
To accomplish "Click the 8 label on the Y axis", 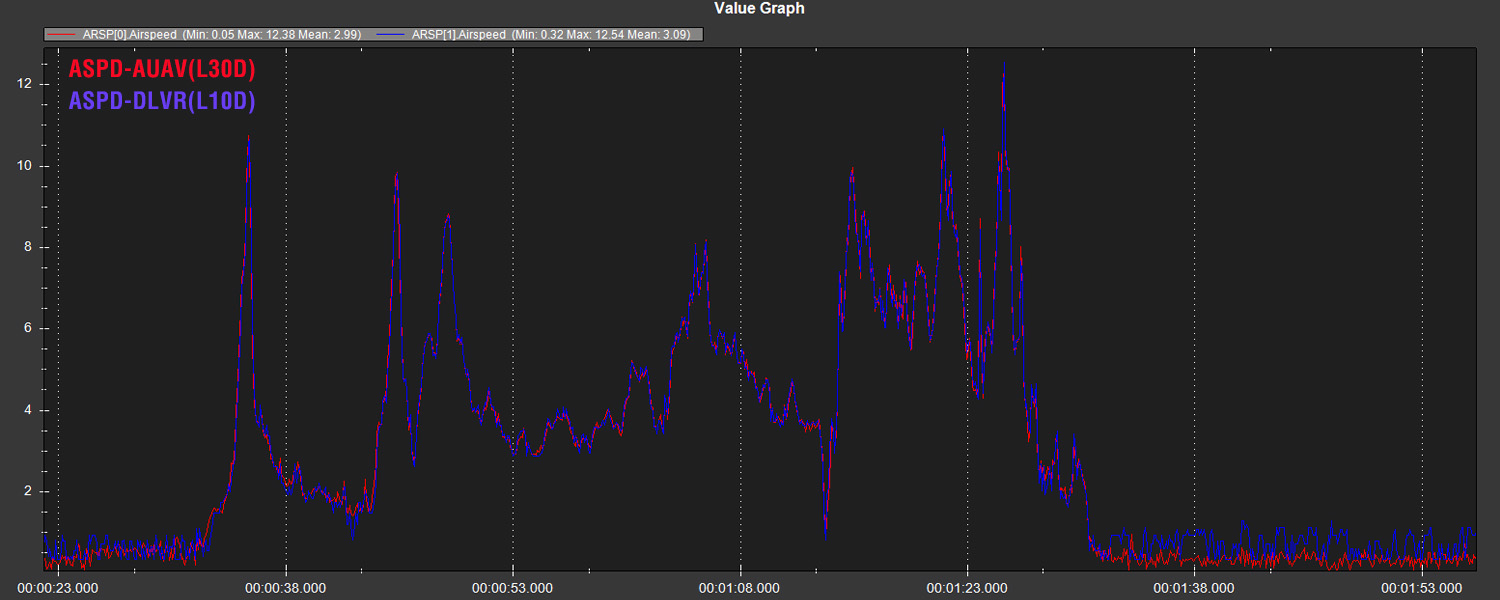I will (30, 247).
